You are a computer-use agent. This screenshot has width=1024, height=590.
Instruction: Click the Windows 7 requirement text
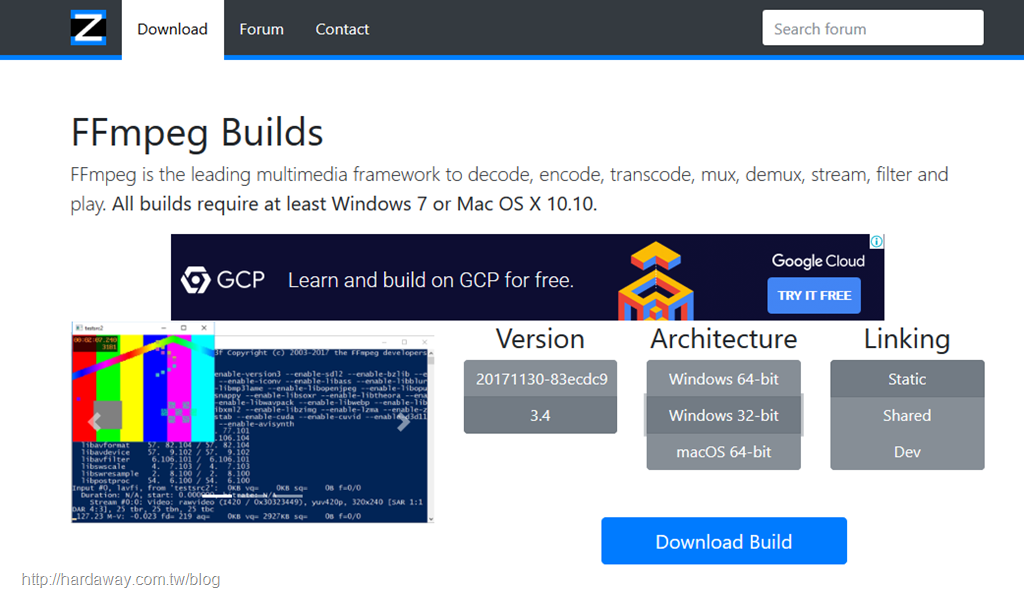point(354,204)
